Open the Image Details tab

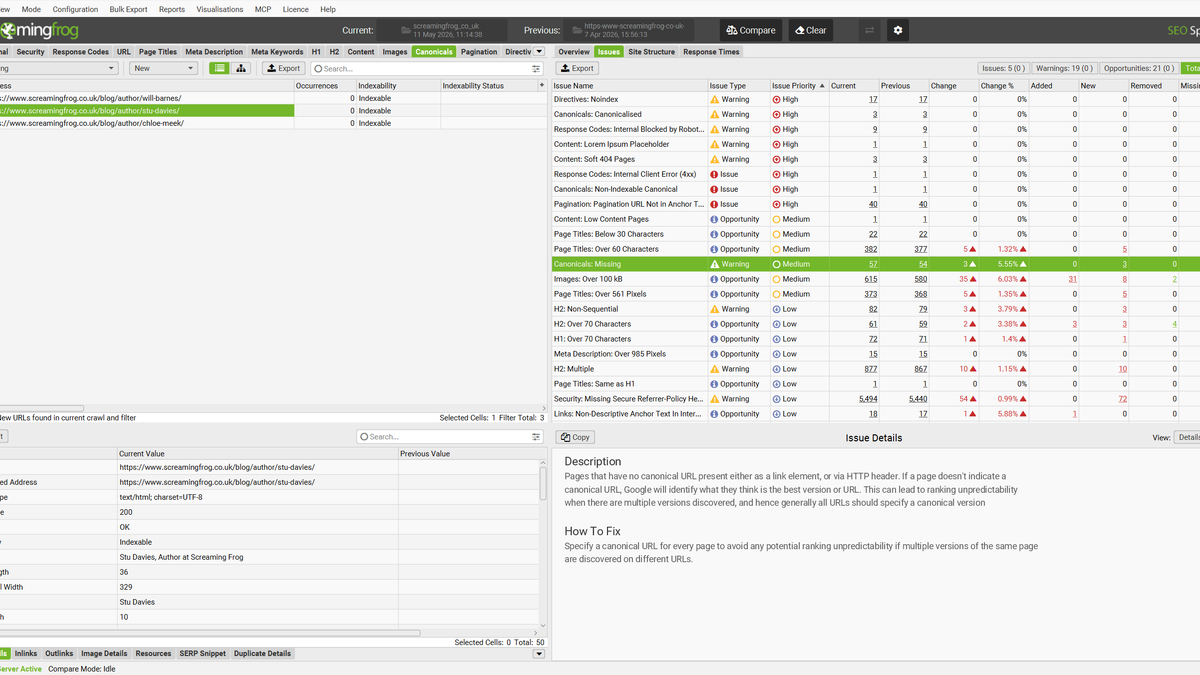point(104,654)
